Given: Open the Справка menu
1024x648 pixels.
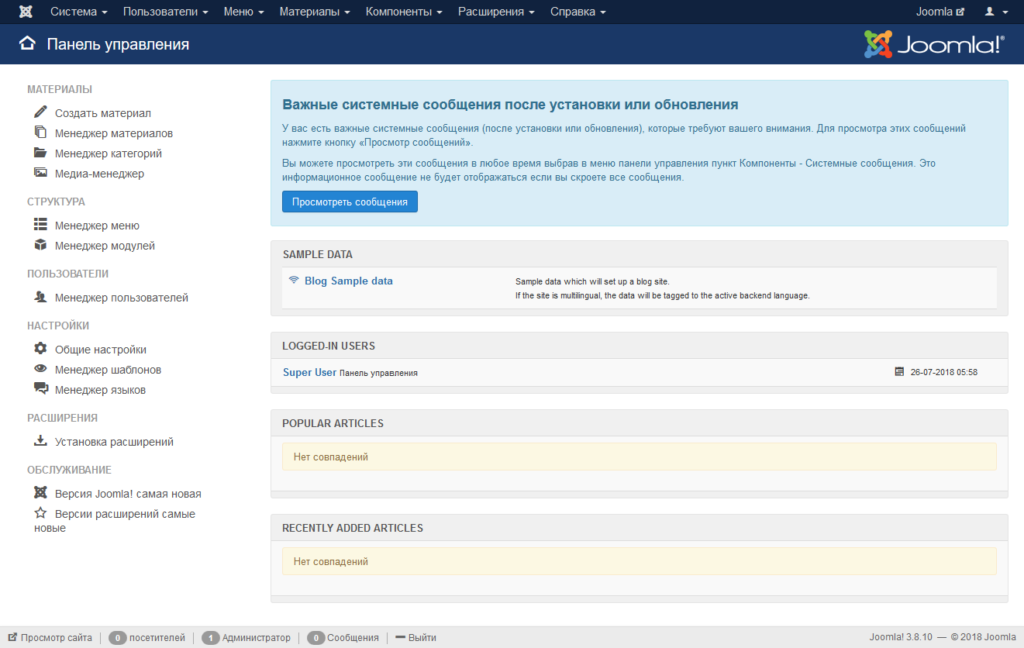Looking at the screenshot, I should point(578,12).
